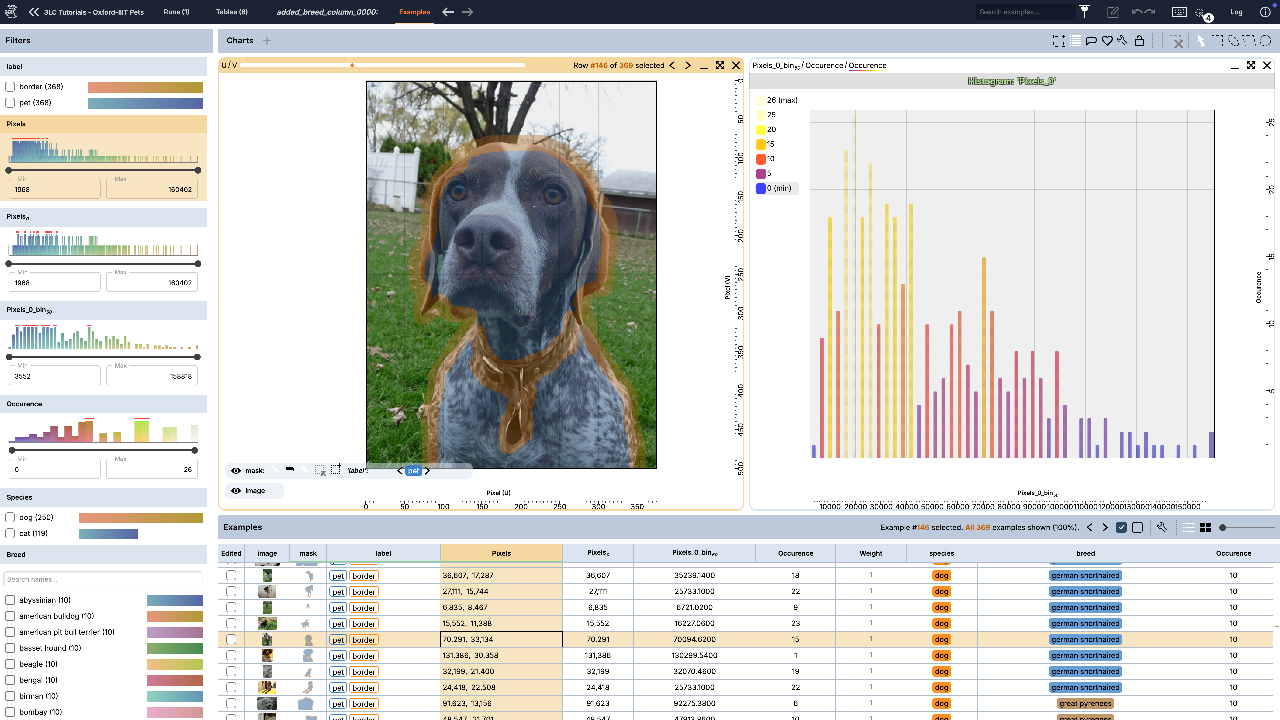
Task: Click the filter funnel icon beside search
Action: tap(1085, 12)
